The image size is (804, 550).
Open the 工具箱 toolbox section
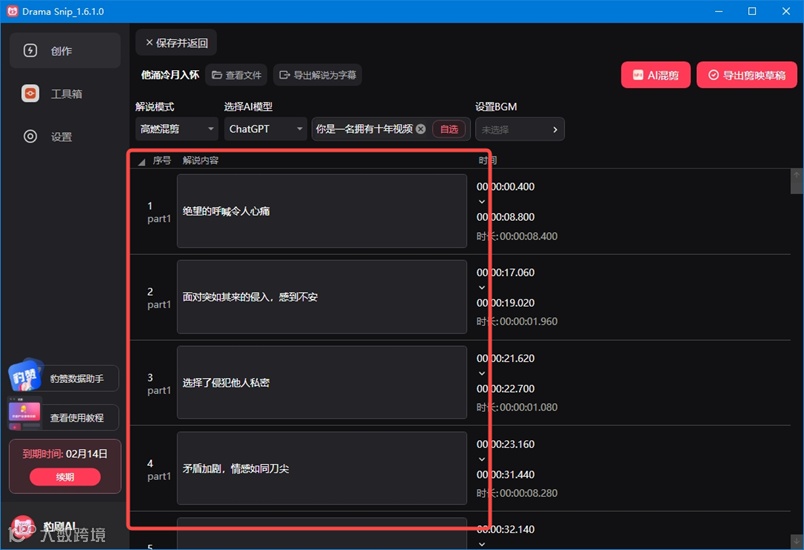(x=65, y=93)
